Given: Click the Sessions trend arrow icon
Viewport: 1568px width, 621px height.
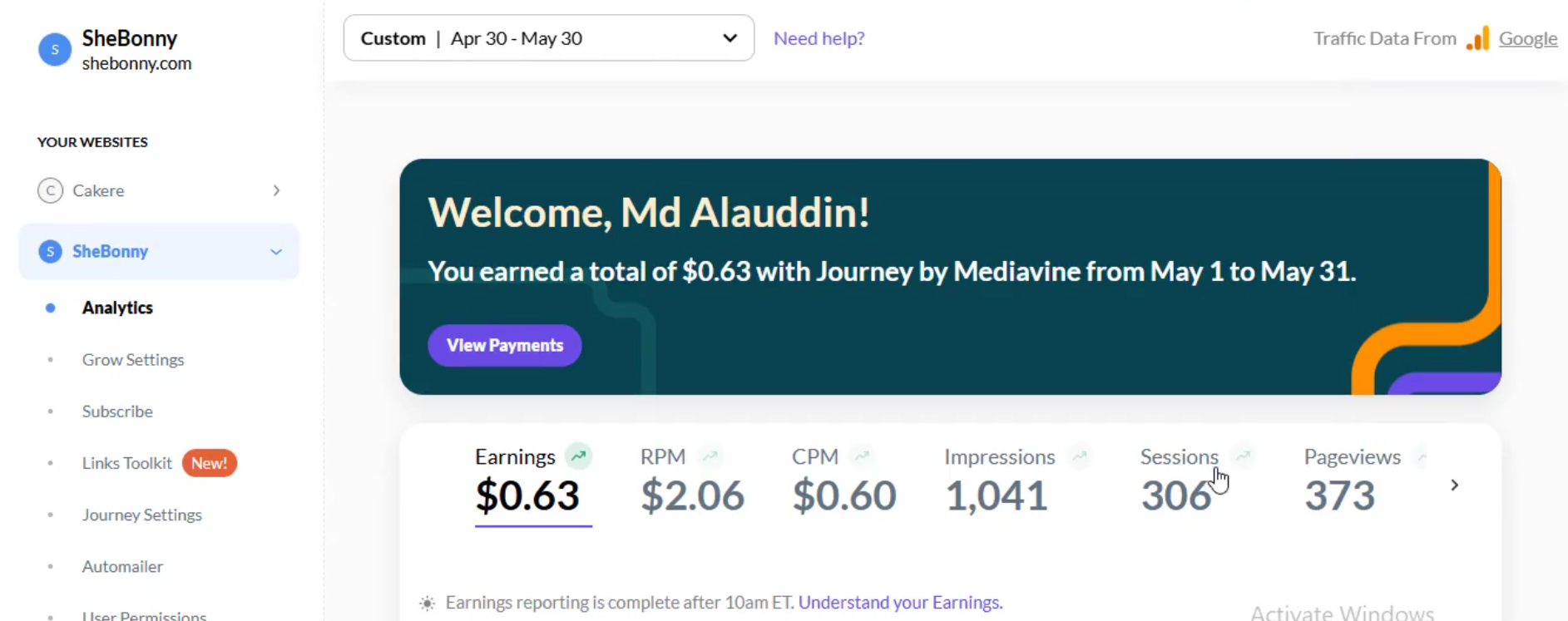Looking at the screenshot, I should coord(1243,456).
